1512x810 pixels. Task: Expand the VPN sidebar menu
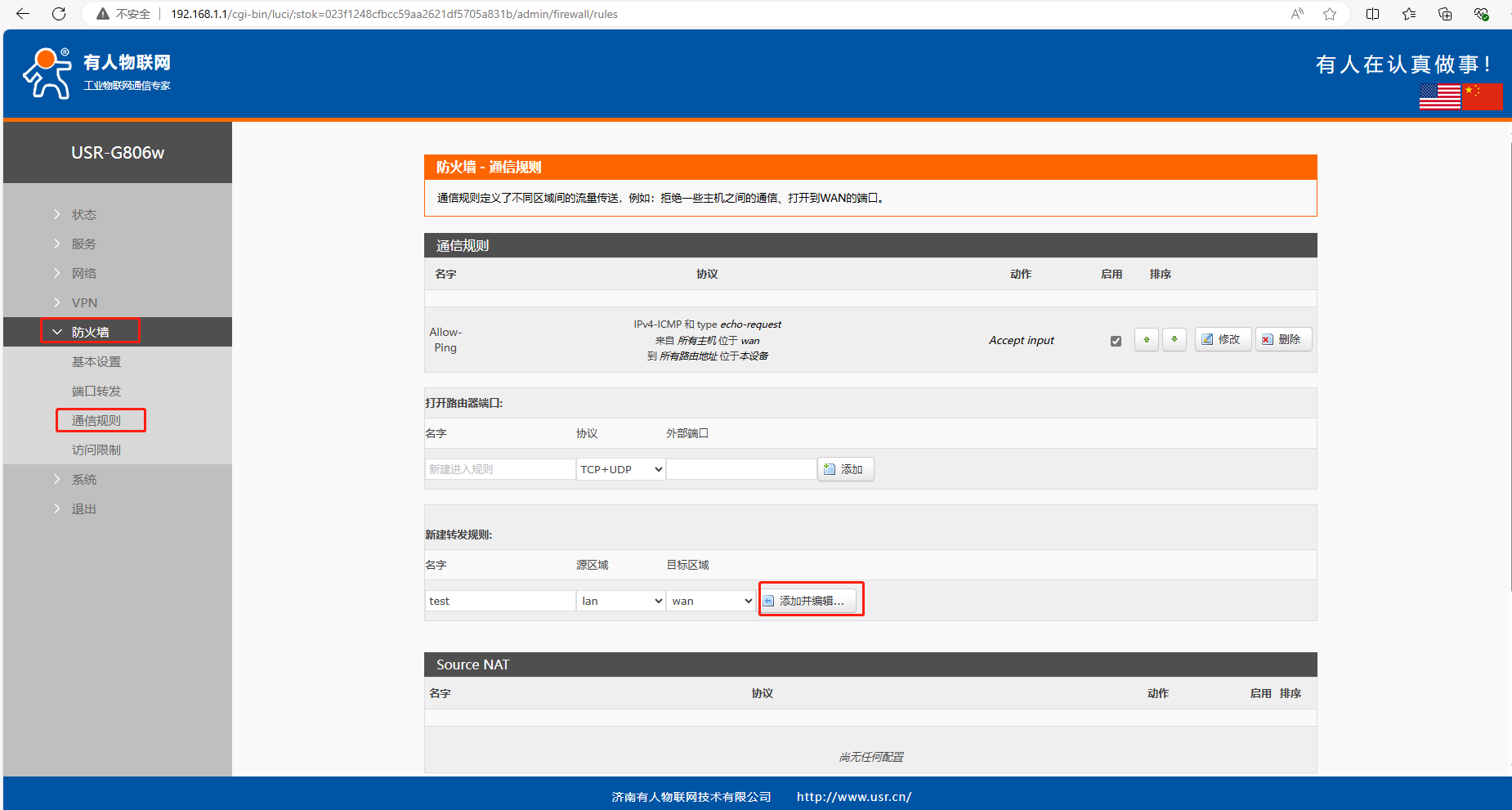coord(84,302)
